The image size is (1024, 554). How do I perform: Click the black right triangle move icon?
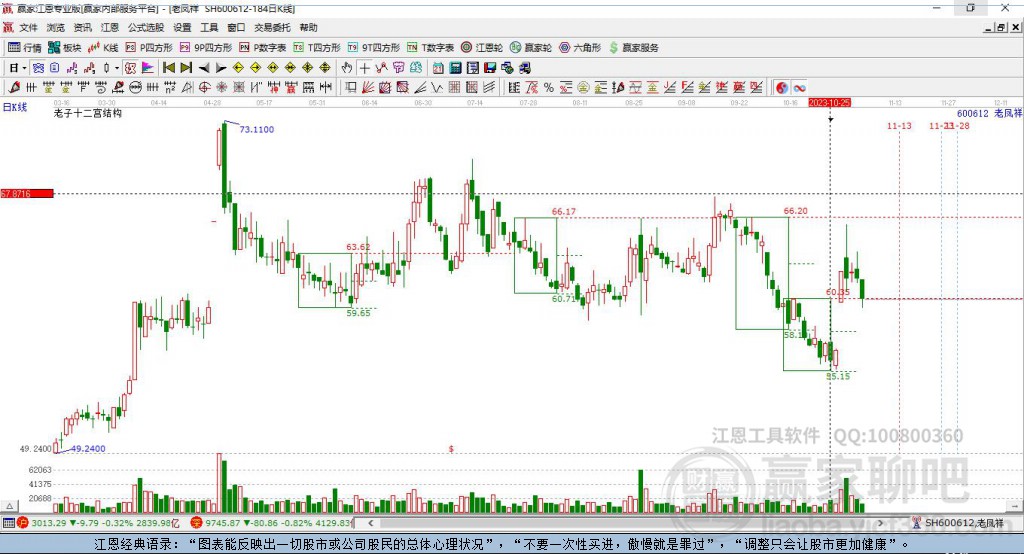tap(221, 68)
